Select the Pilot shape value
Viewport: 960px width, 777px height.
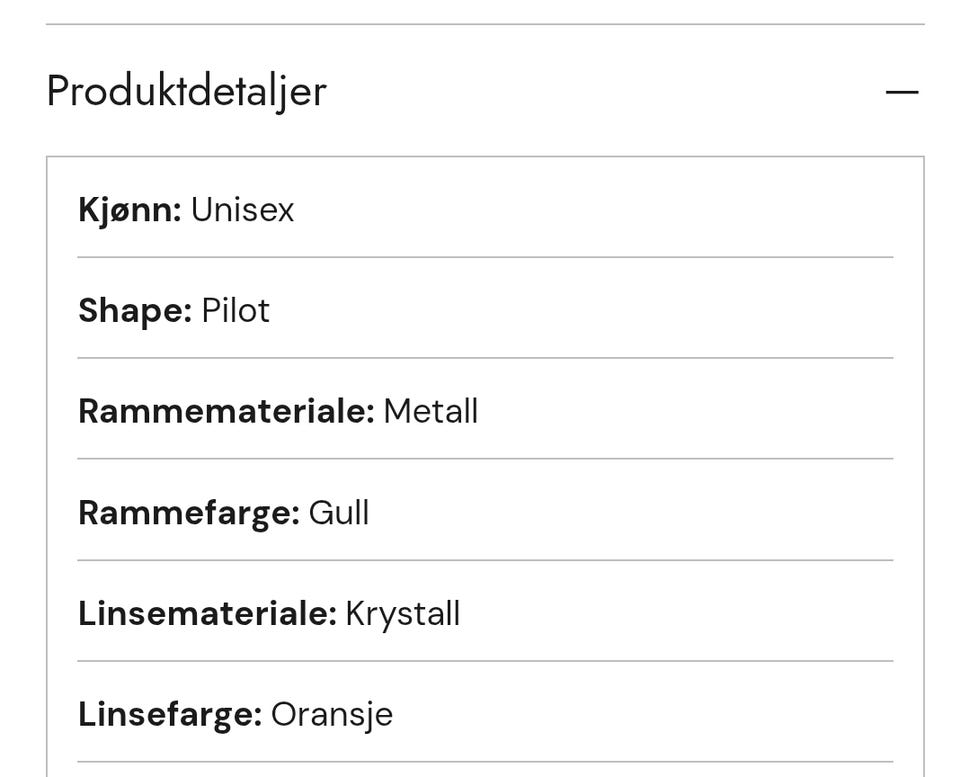[x=236, y=310]
